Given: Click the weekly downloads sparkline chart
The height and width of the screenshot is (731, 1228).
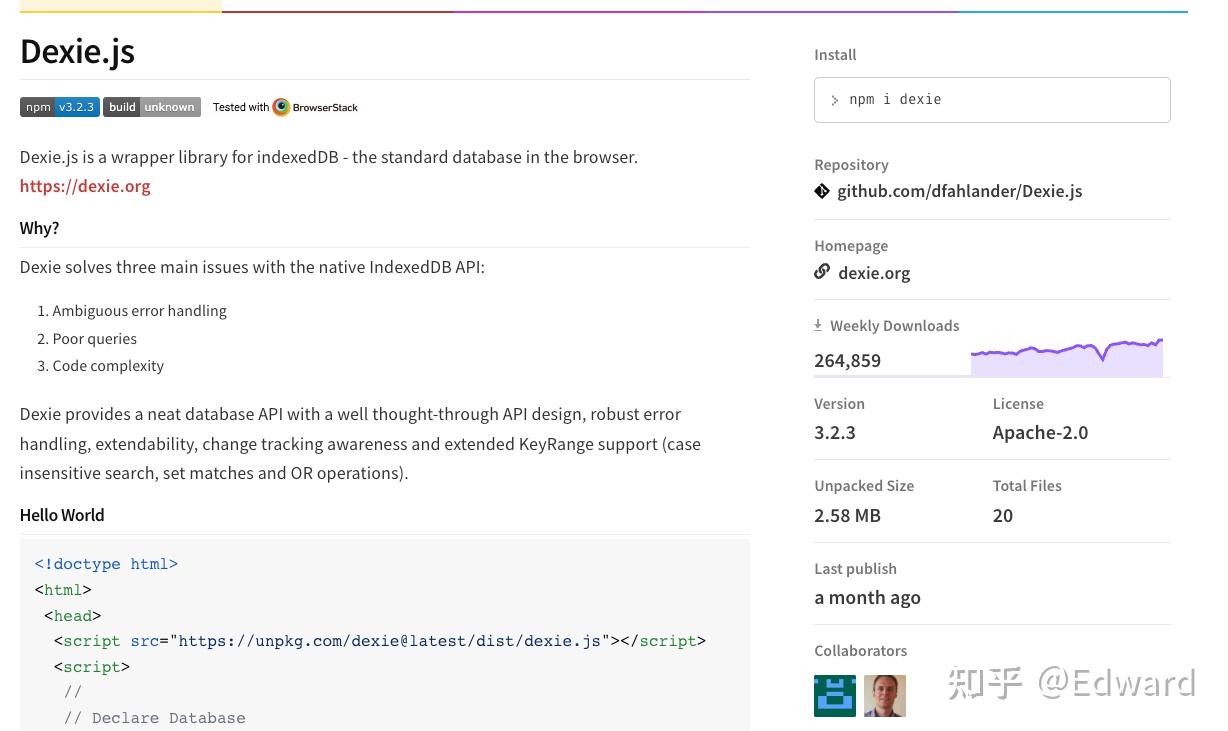Looking at the screenshot, I should click(1066, 357).
